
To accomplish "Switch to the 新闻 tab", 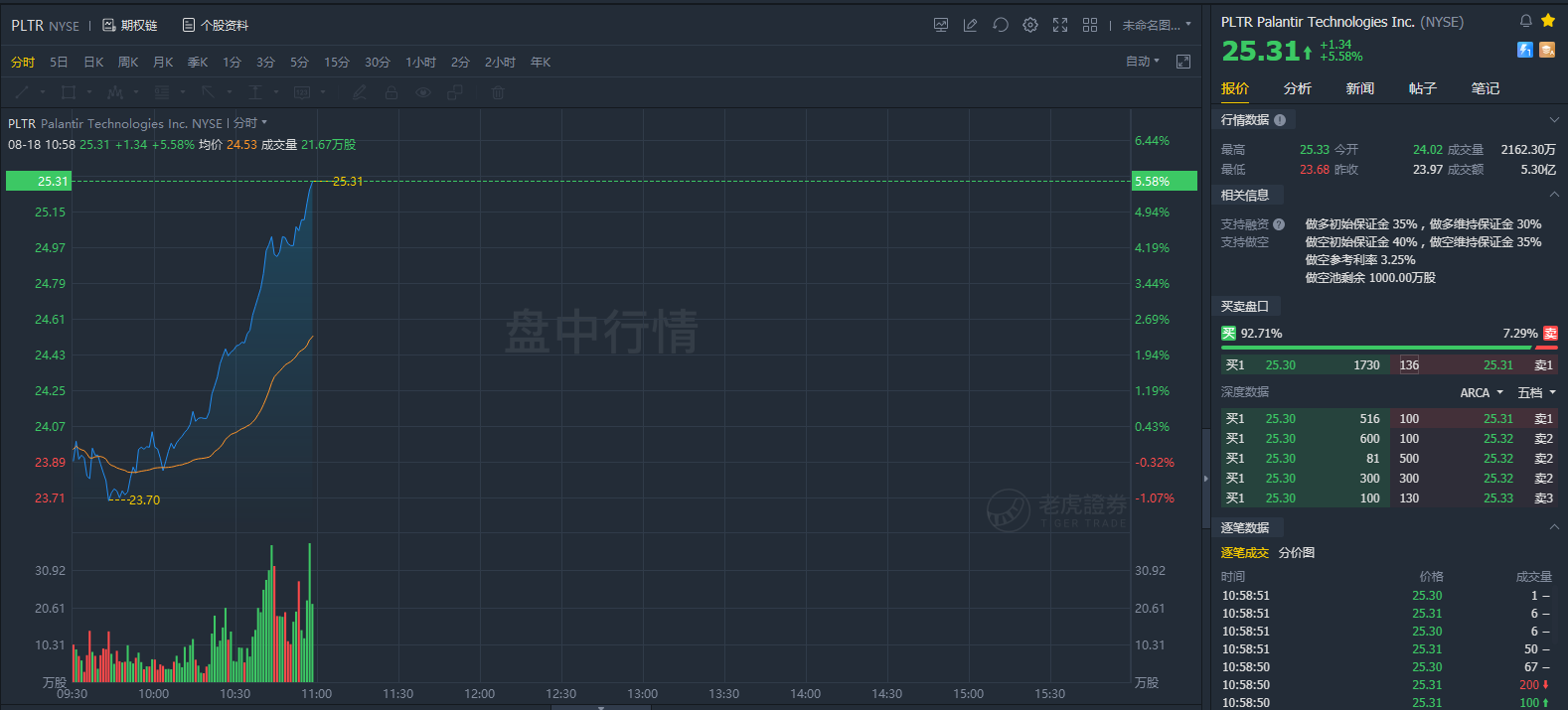I will point(1360,88).
